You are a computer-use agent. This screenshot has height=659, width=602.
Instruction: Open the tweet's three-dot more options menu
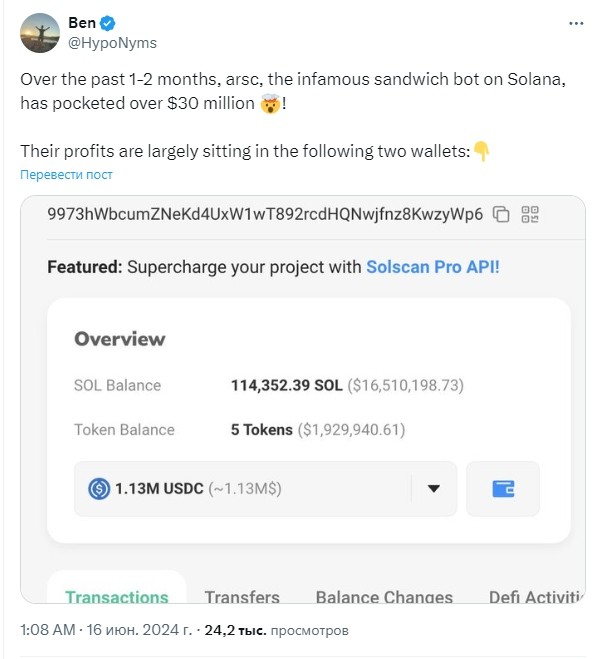pyautogui.click(x=576, y=24)
